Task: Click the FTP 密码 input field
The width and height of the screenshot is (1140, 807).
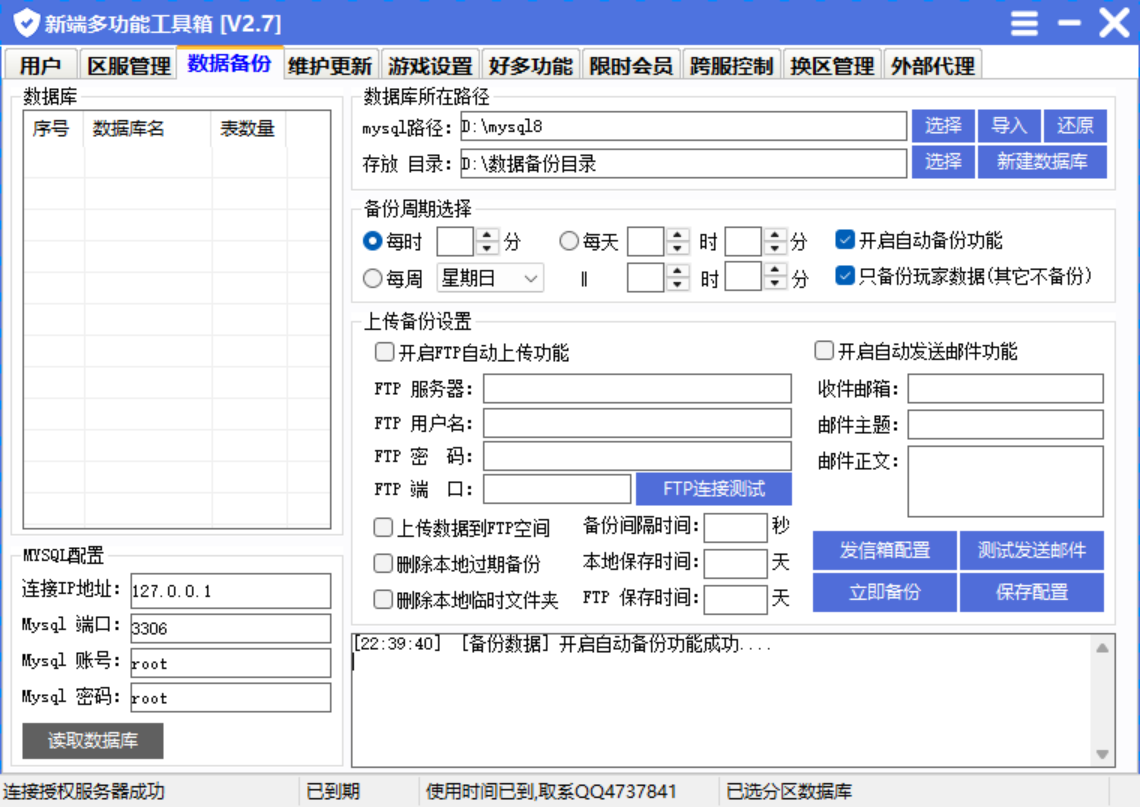Action: pyautogui.click(x=637, y=457)
